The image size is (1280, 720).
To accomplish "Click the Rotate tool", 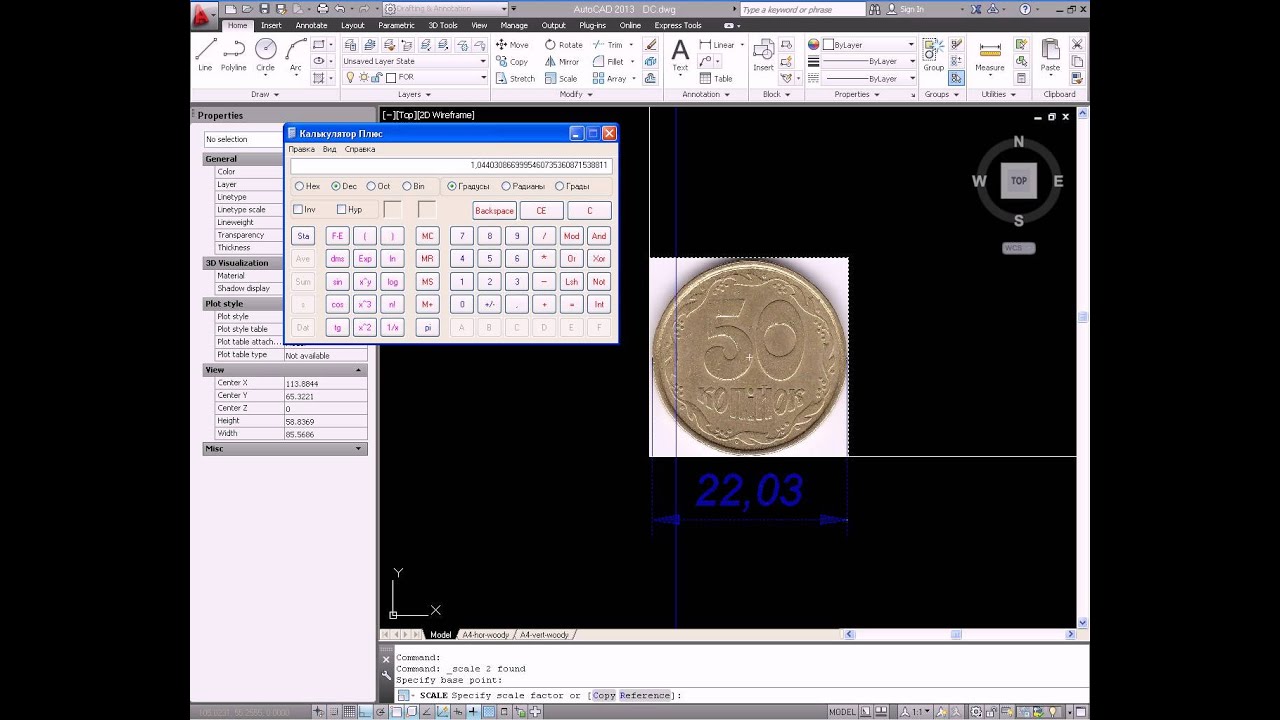I will (x=563, y=45).
